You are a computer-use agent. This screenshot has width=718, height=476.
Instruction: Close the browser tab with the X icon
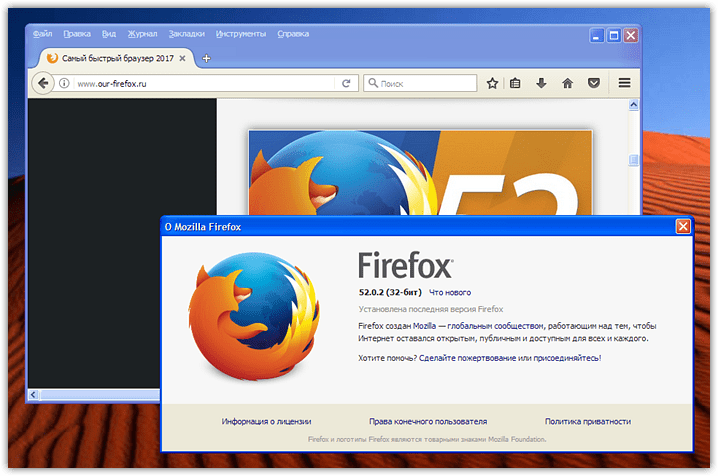182,58
